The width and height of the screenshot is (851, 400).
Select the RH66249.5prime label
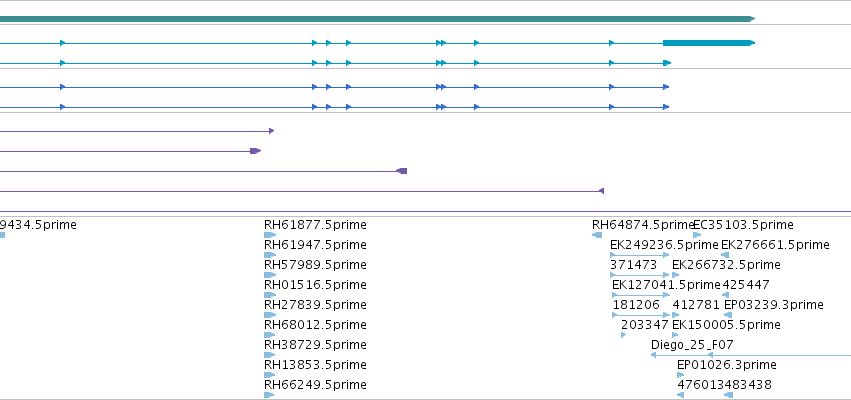pos(315,385)
